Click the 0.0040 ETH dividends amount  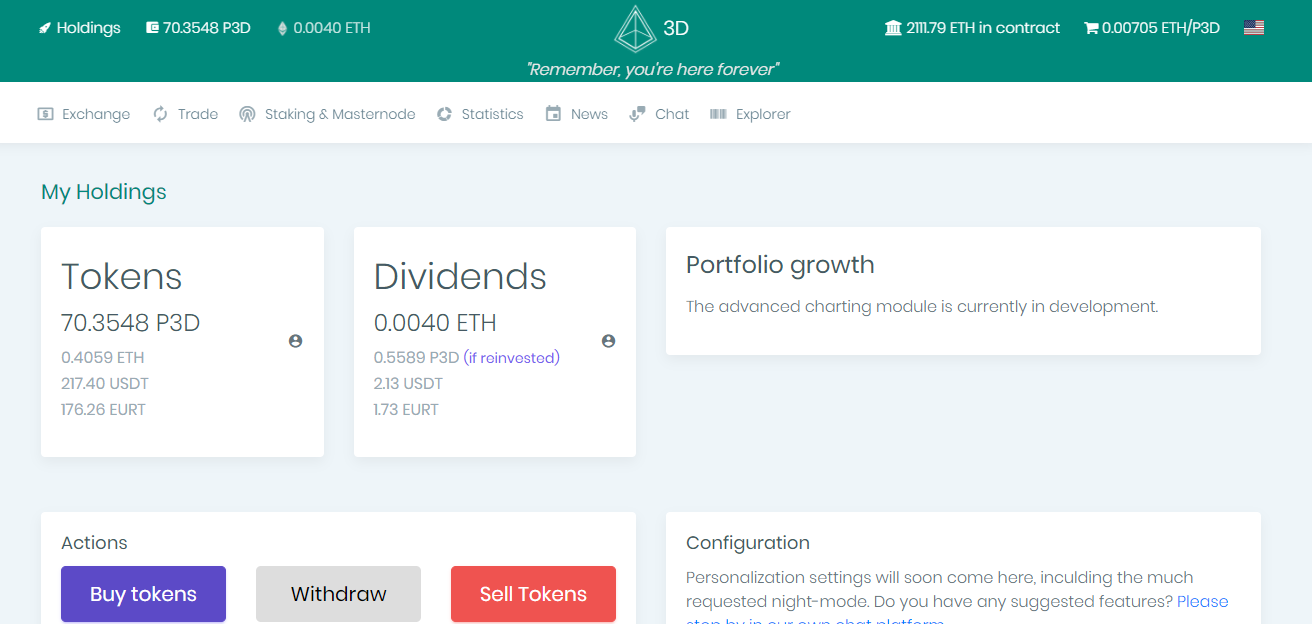click(x=435, y=323)
